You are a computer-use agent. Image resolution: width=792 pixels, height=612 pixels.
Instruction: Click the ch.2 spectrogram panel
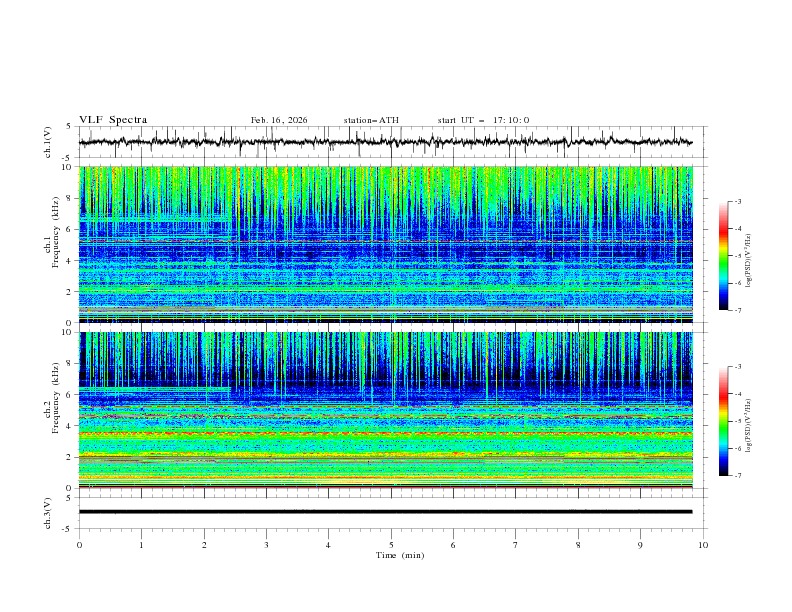[386, 410]
